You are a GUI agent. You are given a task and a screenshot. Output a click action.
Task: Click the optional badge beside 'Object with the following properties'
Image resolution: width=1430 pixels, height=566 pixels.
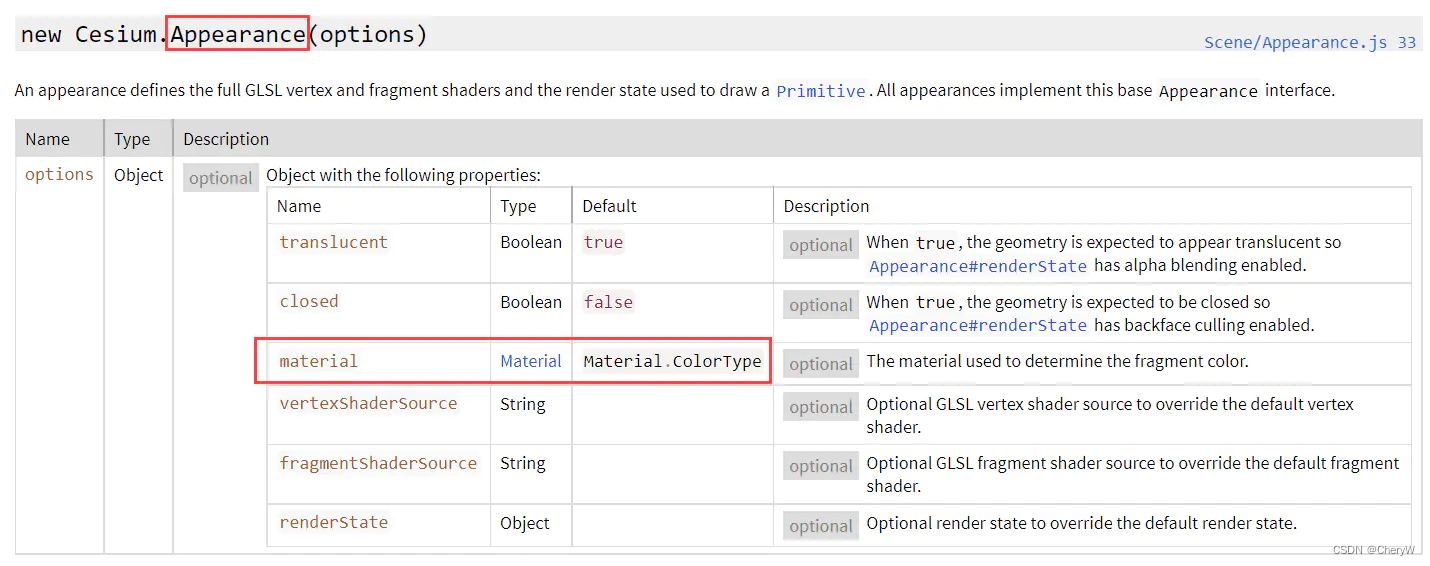(x=221, y=178)
